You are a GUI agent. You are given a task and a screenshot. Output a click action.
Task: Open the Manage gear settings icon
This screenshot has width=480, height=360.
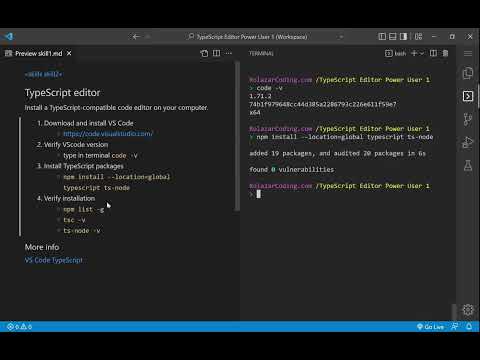(x=468, y=310)
